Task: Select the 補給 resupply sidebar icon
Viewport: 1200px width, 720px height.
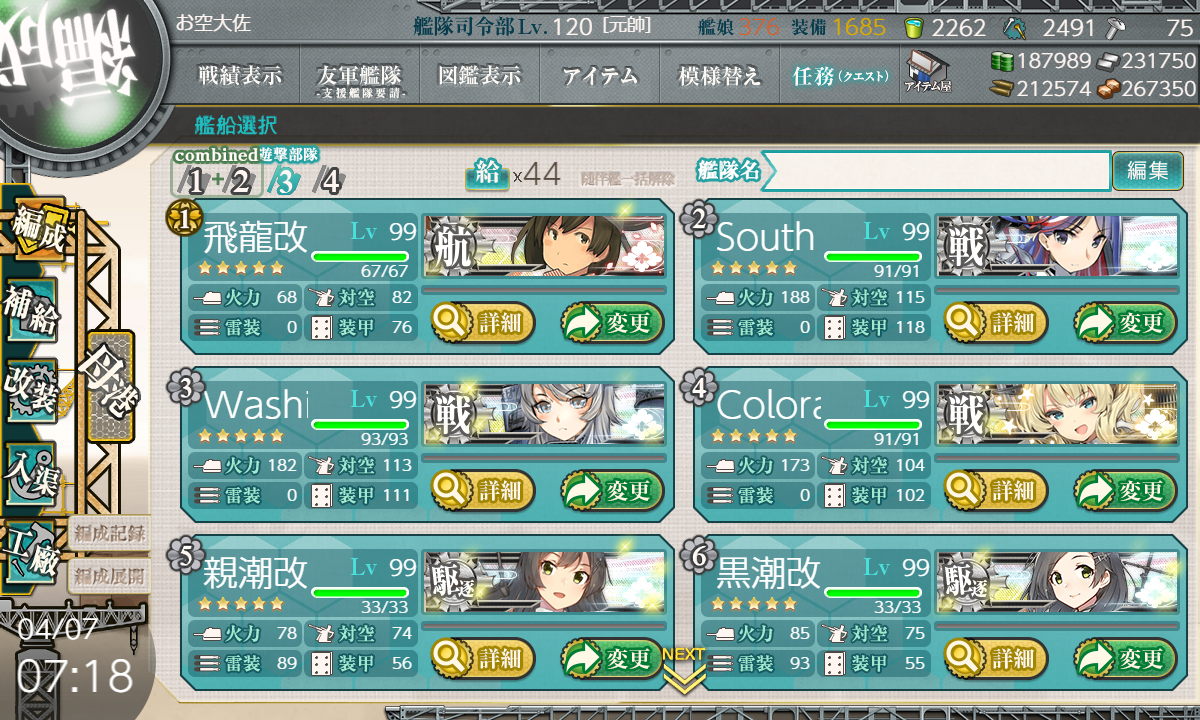Action: tap(32, 311)
